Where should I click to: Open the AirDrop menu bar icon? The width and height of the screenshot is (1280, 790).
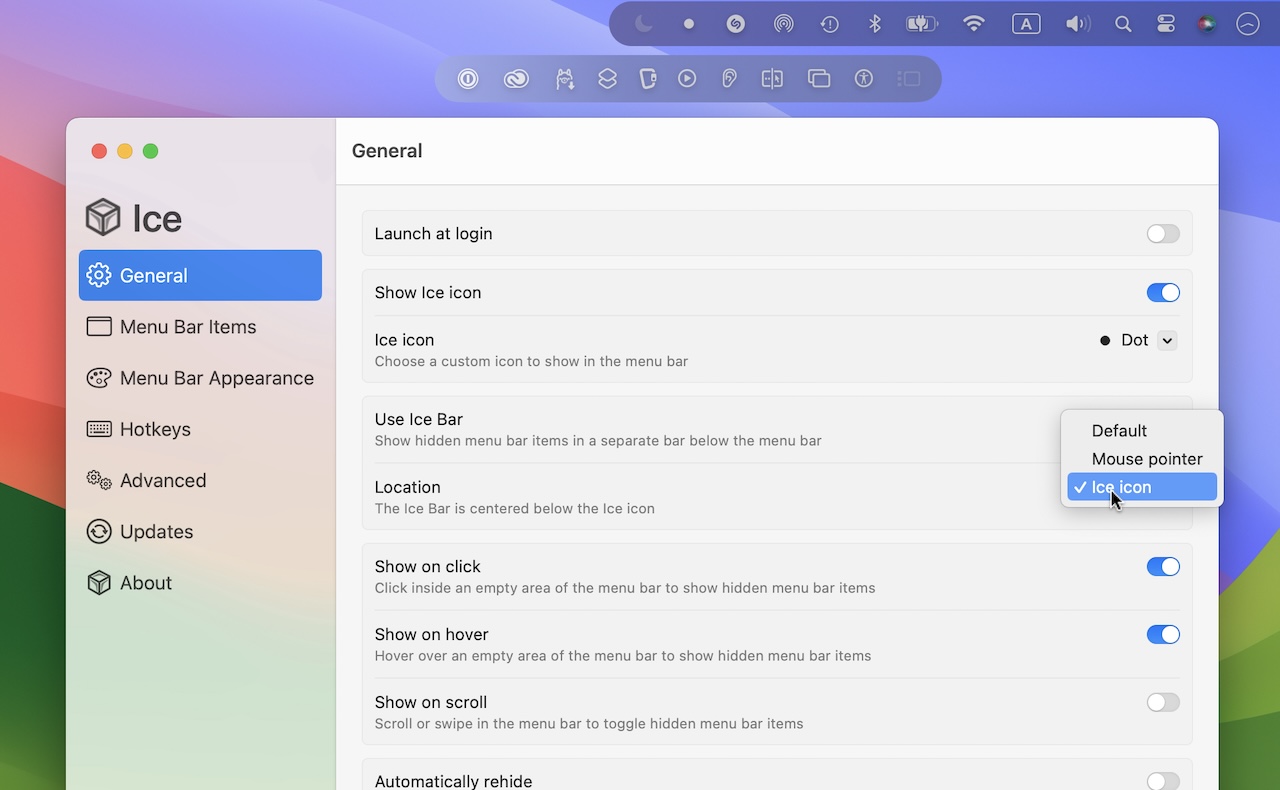tap(784, 24)
